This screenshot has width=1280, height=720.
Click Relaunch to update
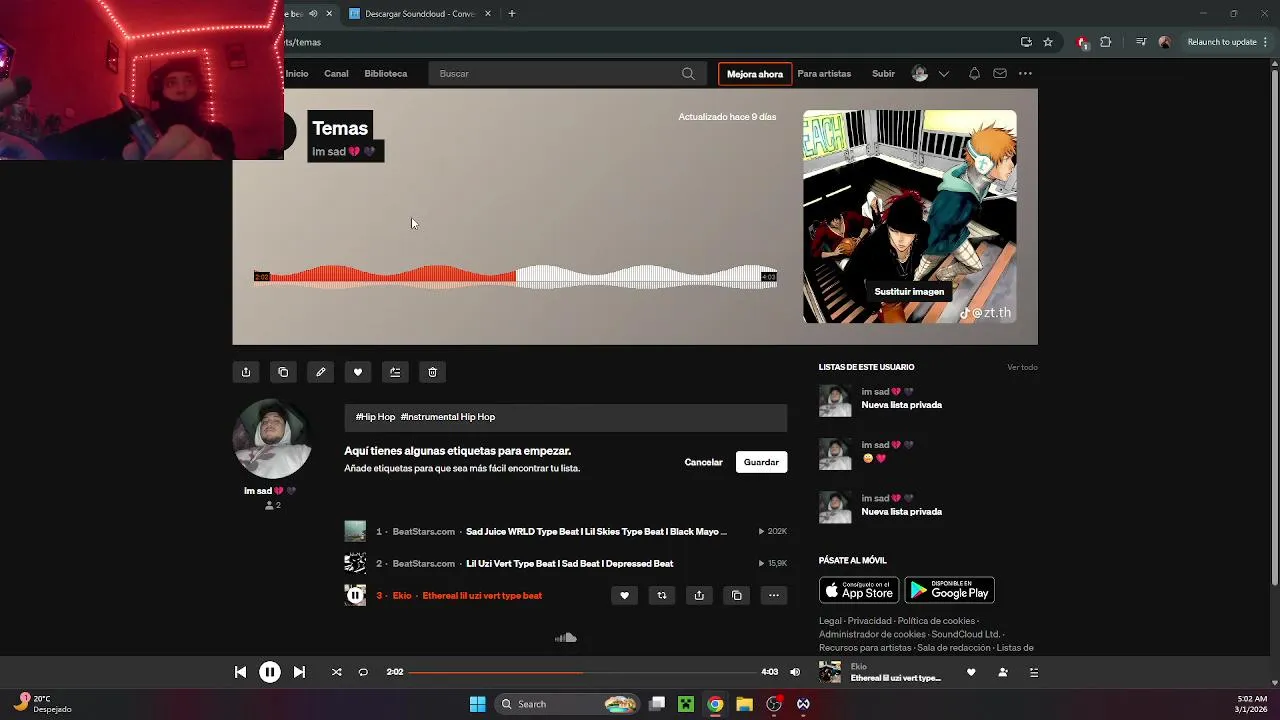click(x=1222, y=42)
